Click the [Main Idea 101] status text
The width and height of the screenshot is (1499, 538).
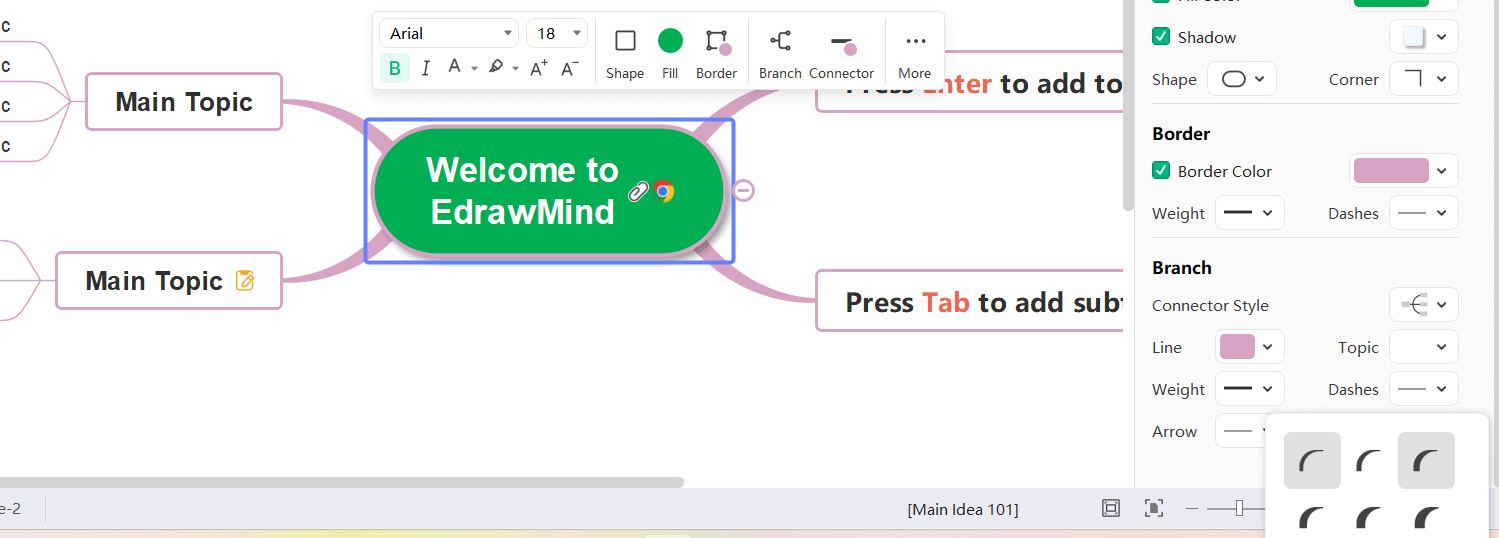(963, 509)
